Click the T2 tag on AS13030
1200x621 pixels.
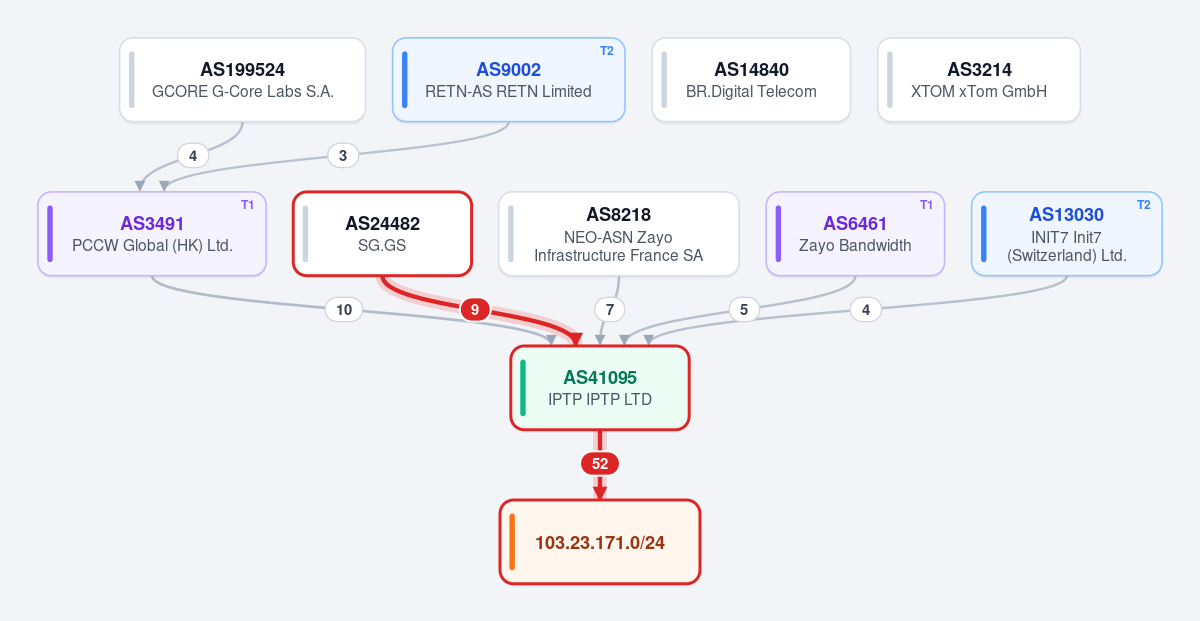click(1144, 205)
